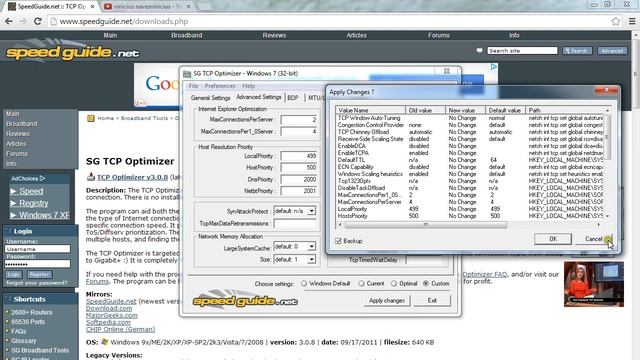Switch to the BDP tab

(x=293, y=98)
